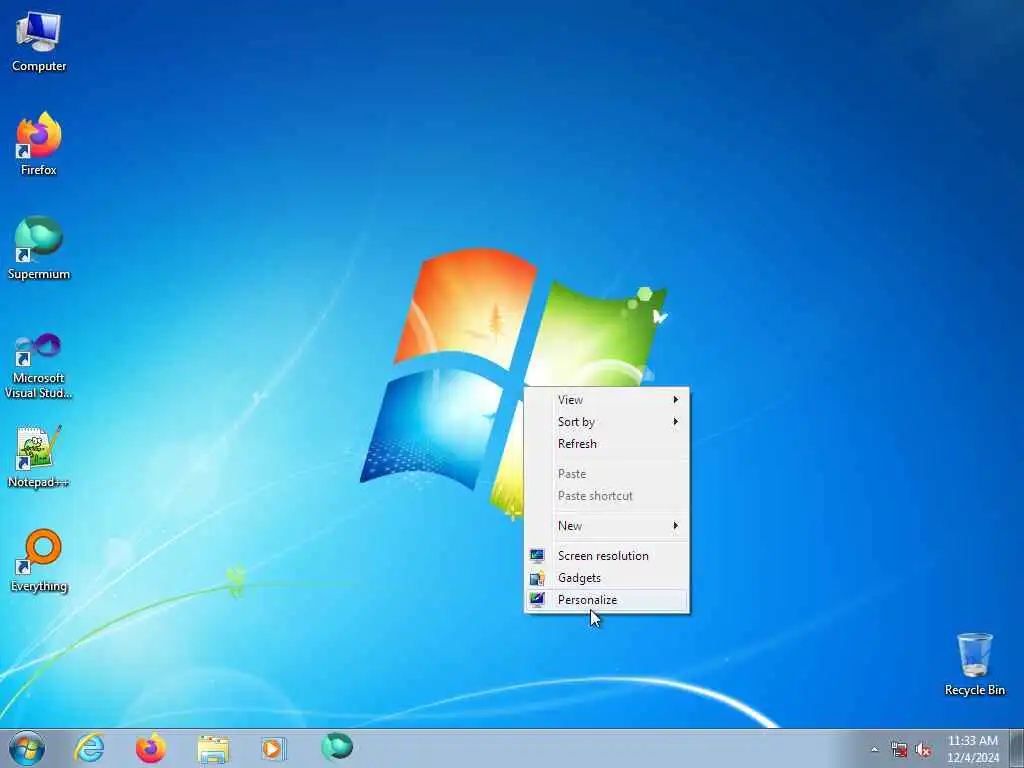
Task: Expand the New submenu
Action: pyautogui.click(x=607, y=526)
